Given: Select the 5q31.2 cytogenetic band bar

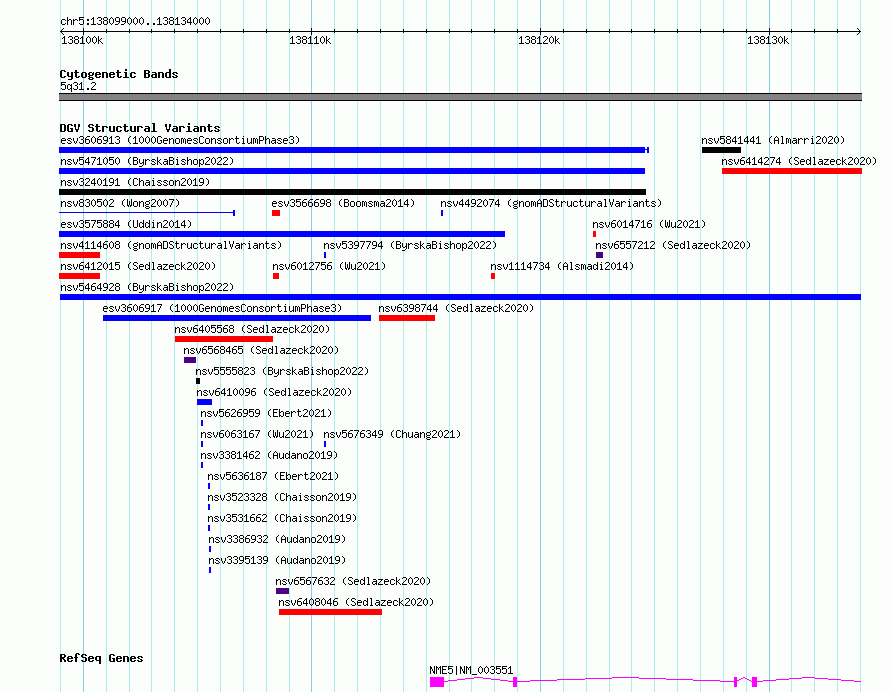Looking at the screenshot, I should pos(460,97).
